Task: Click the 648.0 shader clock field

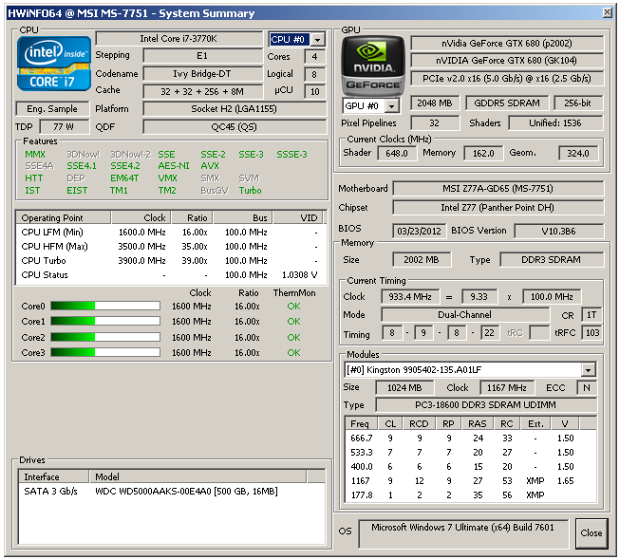Action: (x=397, y=153)
